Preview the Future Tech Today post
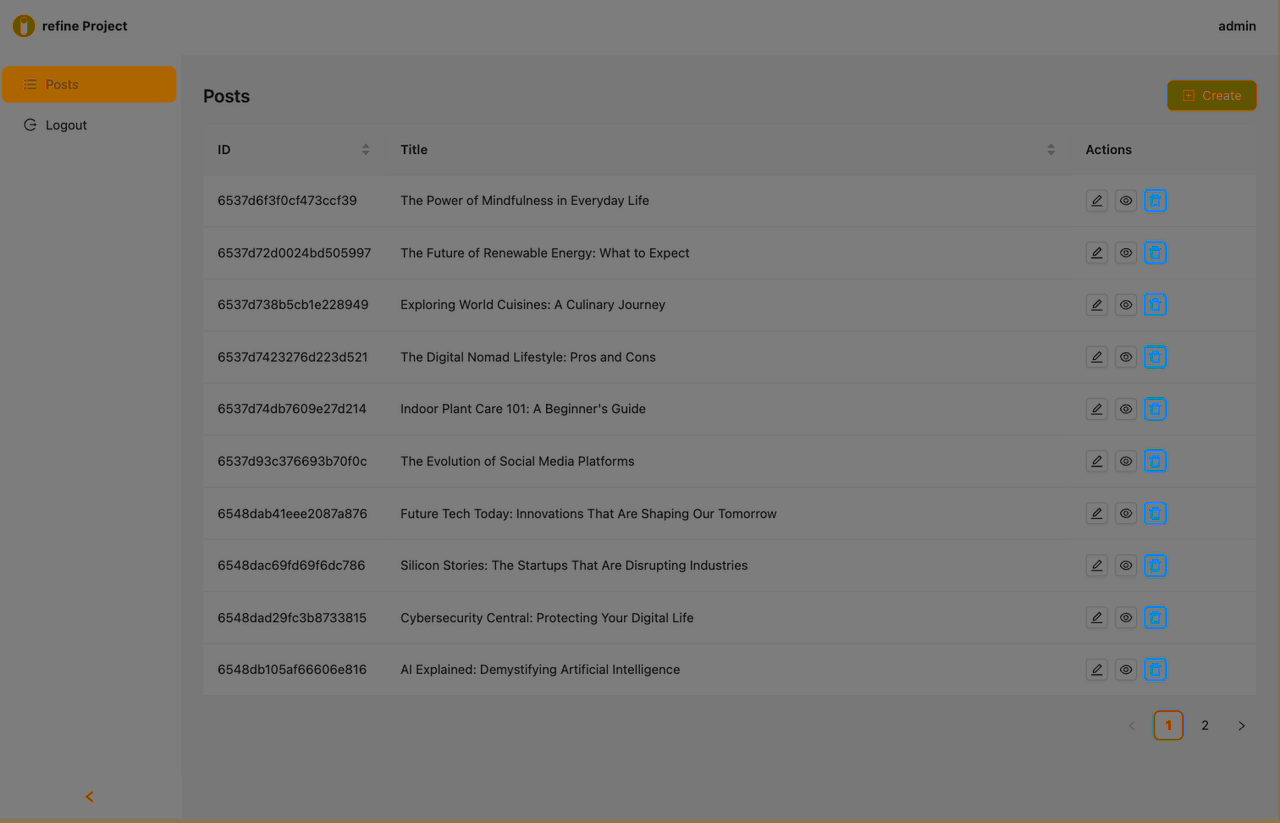 (1125, 513)
